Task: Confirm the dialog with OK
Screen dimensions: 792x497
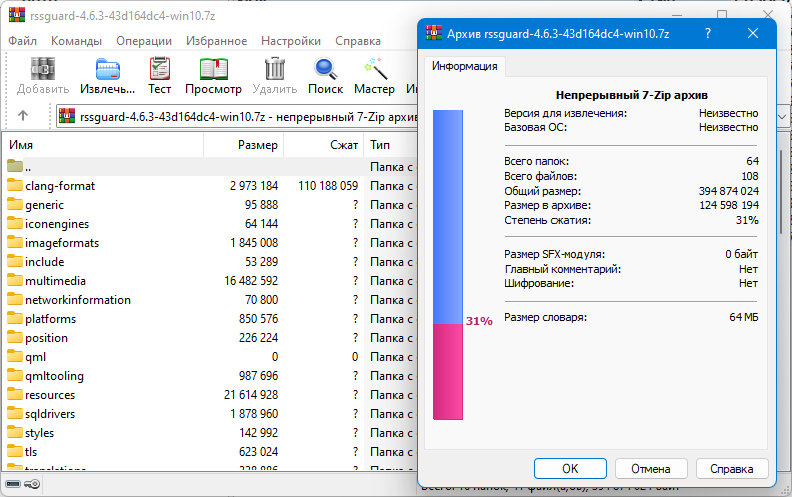Action: [x=570, y=469]
